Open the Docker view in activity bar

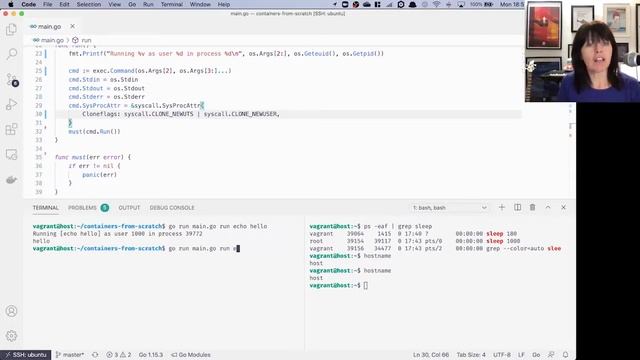click(x=11, y=180)
